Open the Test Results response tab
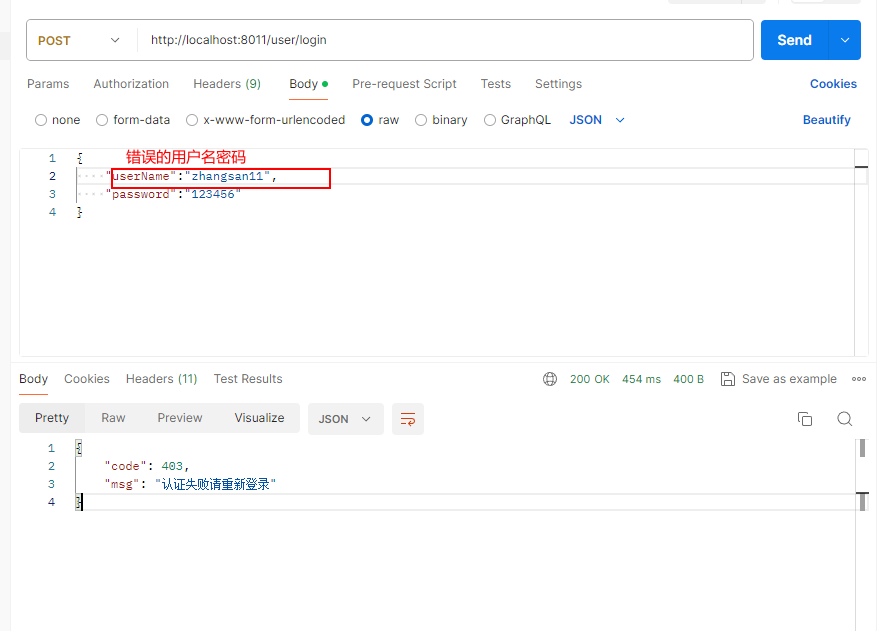Screen dimensions: 883x631 [x=247, y=379]
